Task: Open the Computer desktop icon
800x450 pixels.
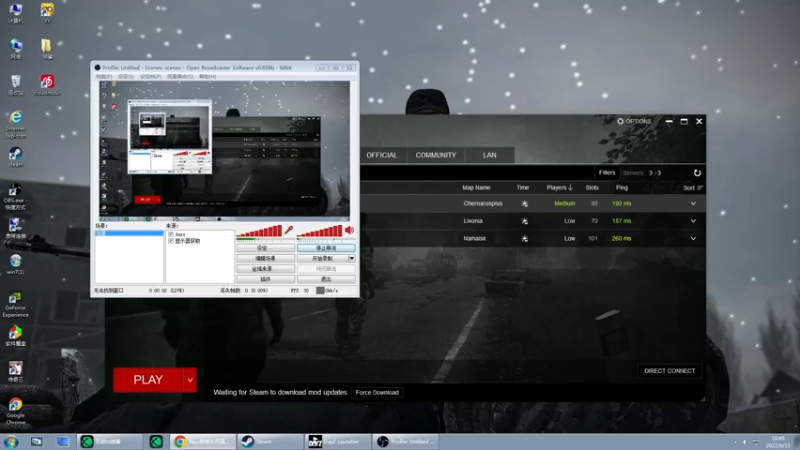Action: [16, 13]
